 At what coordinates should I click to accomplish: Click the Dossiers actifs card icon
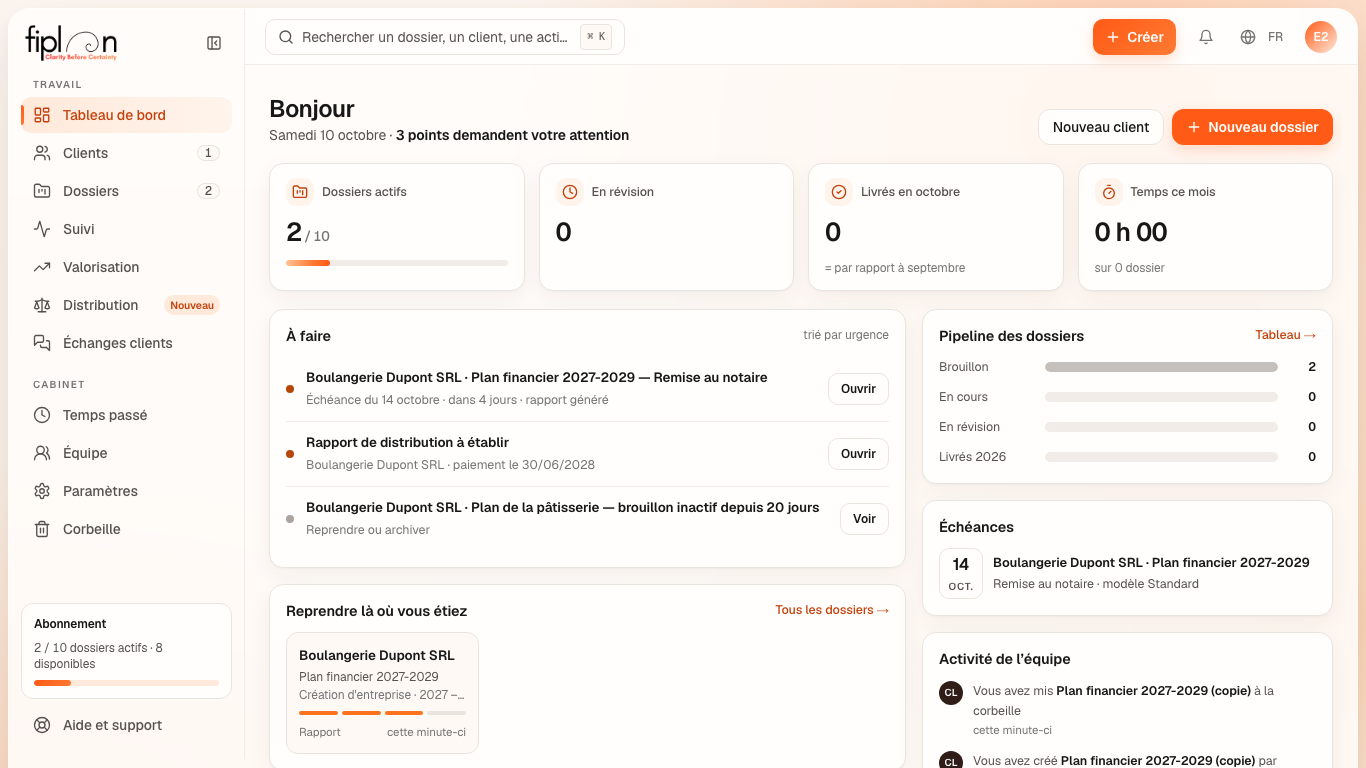(299, 192)
